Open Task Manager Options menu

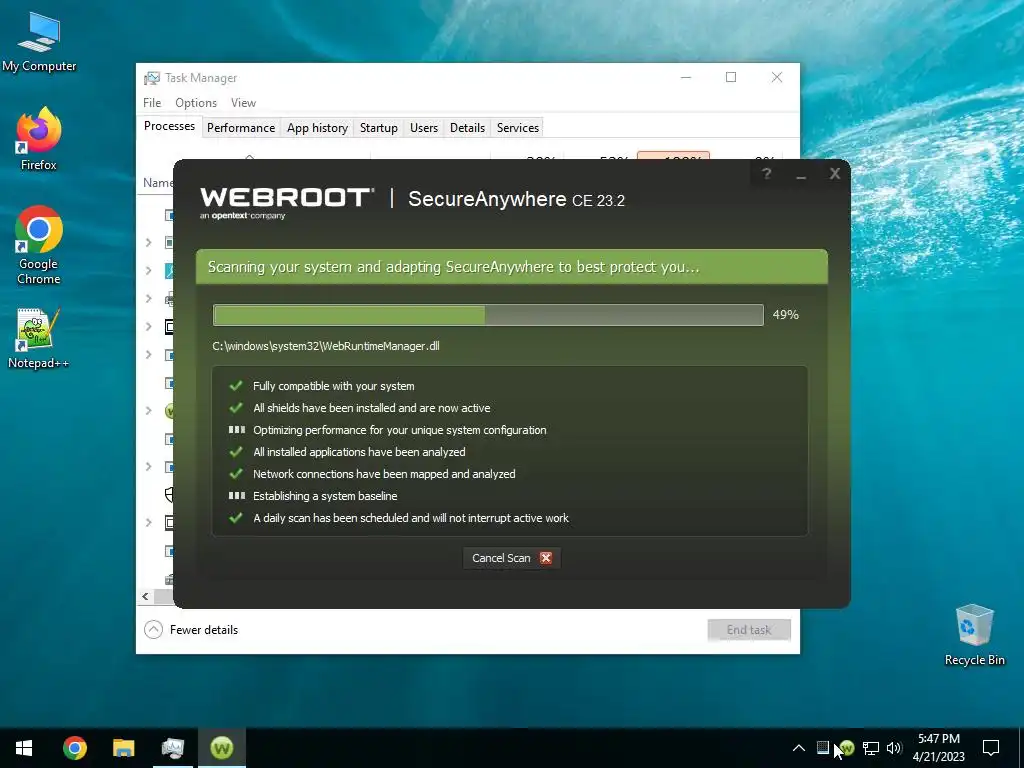coord(196,103)
